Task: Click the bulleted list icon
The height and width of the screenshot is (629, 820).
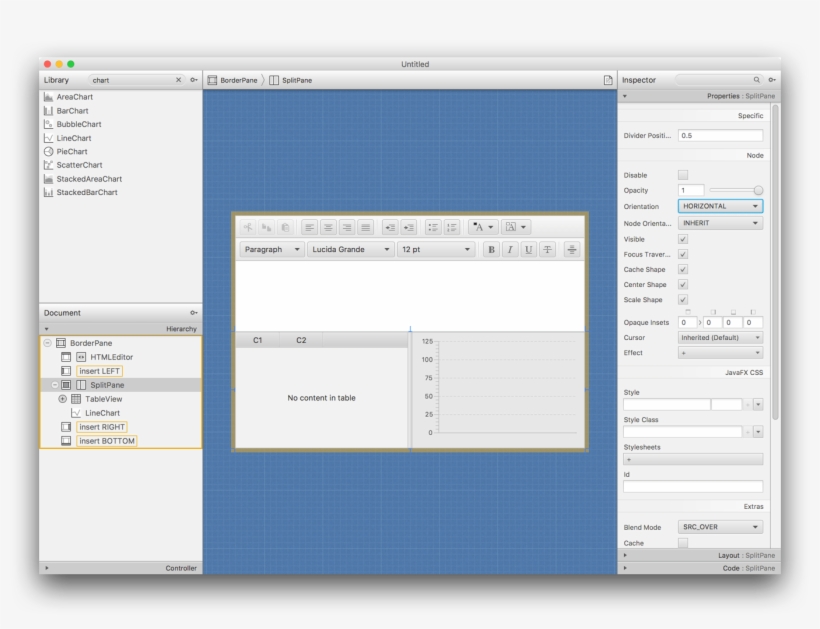Action: tap(433, 228)
